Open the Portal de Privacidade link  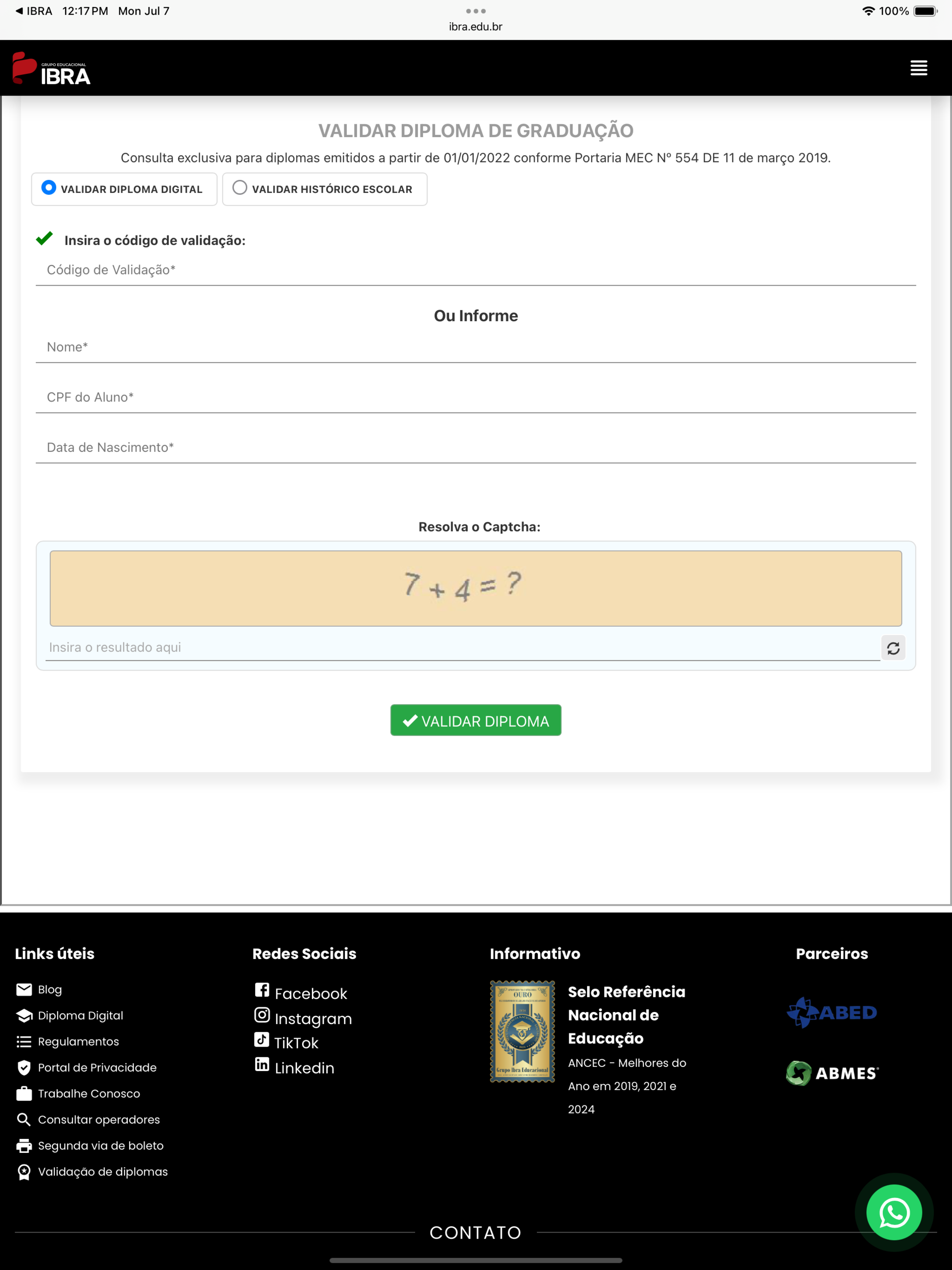coord(97,1068)
